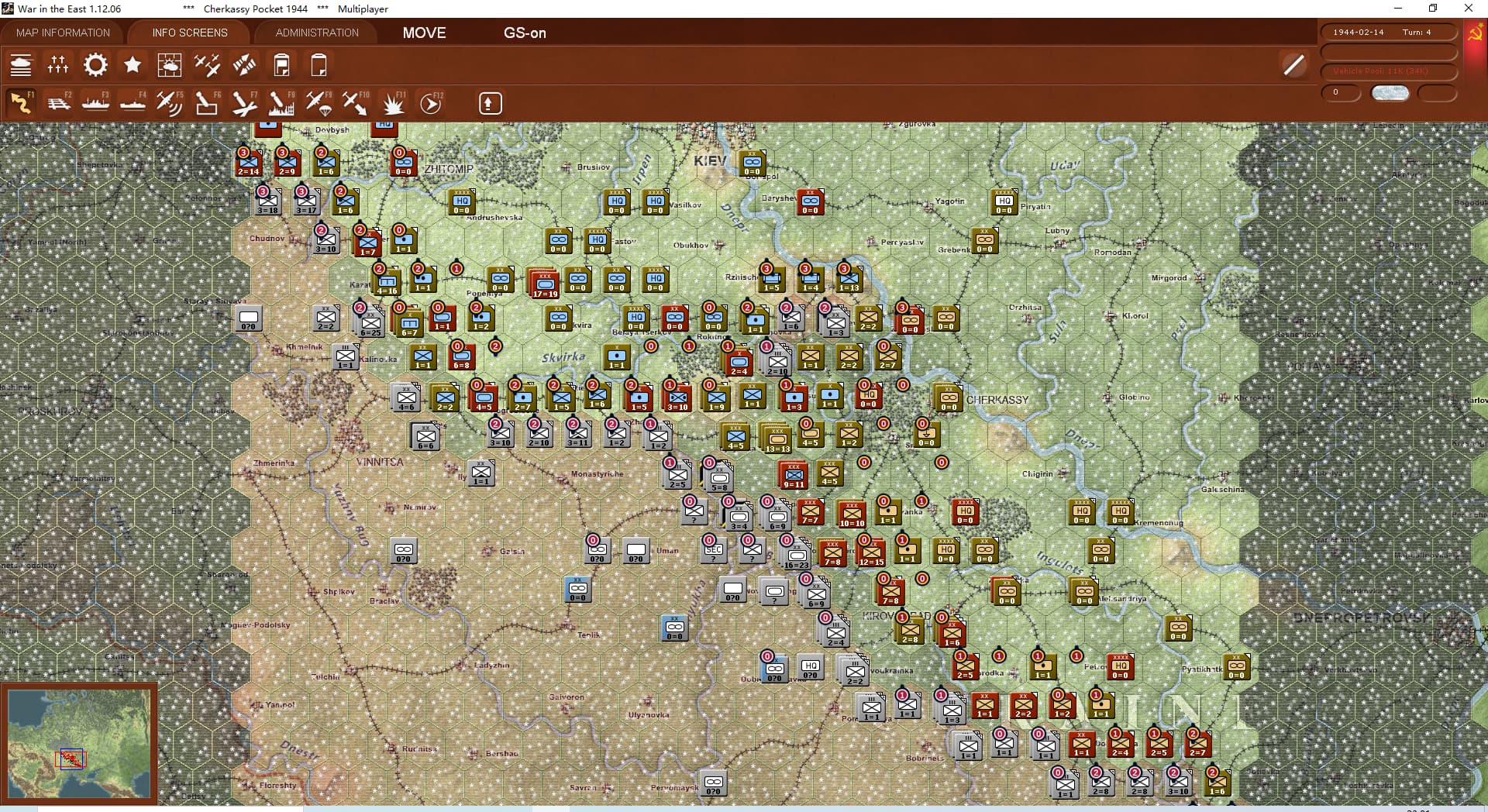This screenshot has width=1488, height=812.
Task: Select the red 10=10 unit counter
Action: click(x=851, y=514)
